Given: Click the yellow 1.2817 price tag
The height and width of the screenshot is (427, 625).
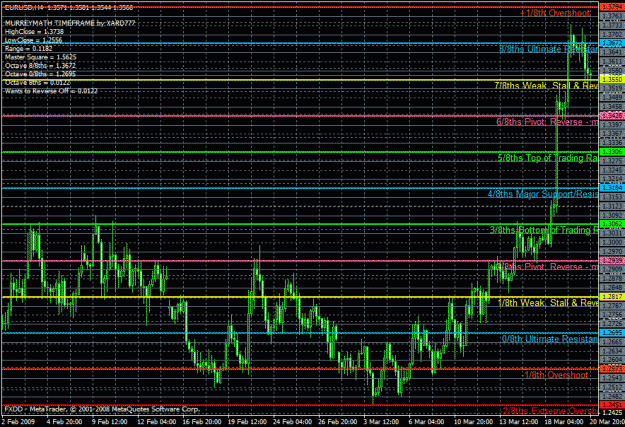Looking at the screenshot, I should pos(612,297).
